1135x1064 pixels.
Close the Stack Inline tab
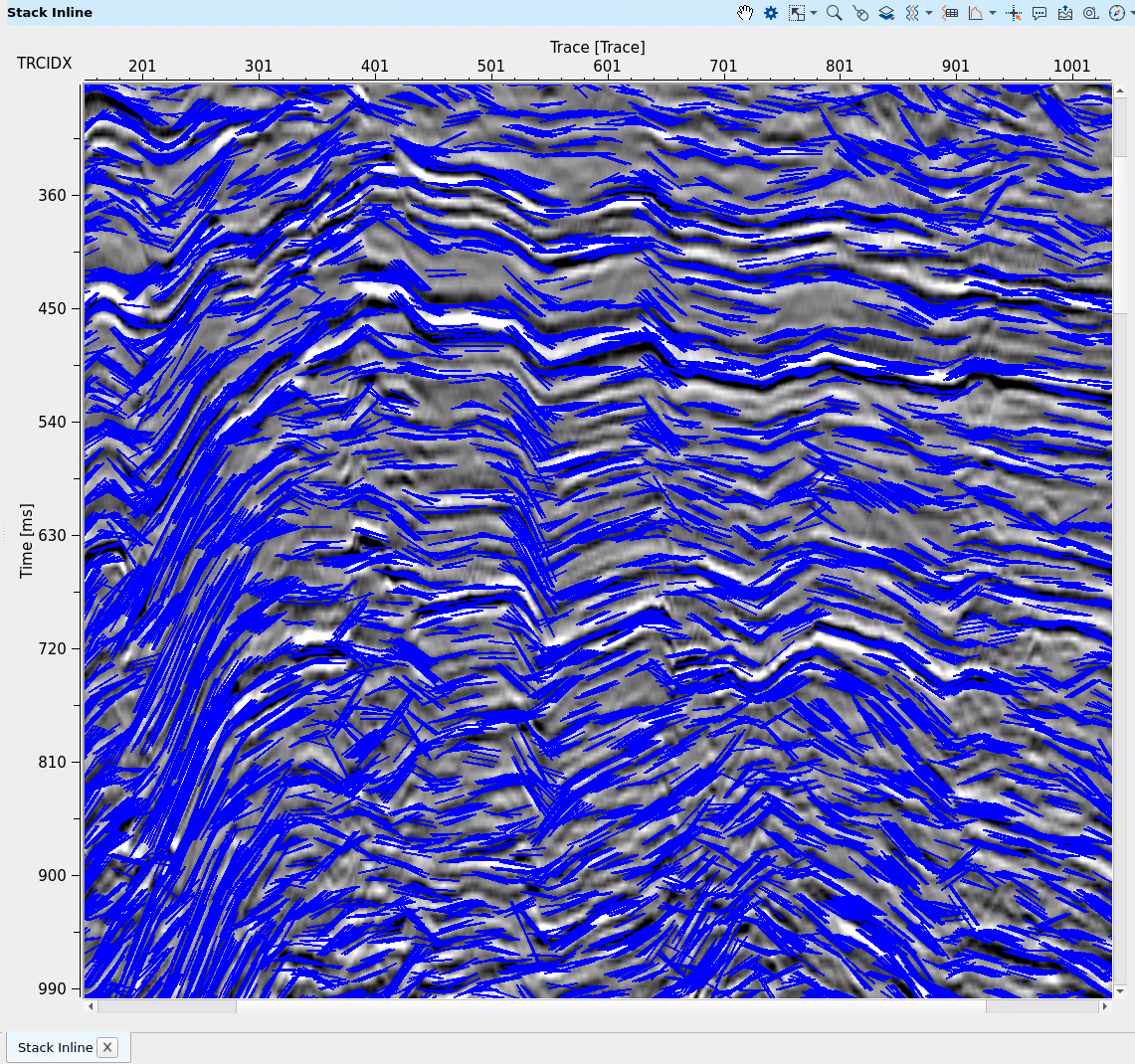coord(107,1047)
